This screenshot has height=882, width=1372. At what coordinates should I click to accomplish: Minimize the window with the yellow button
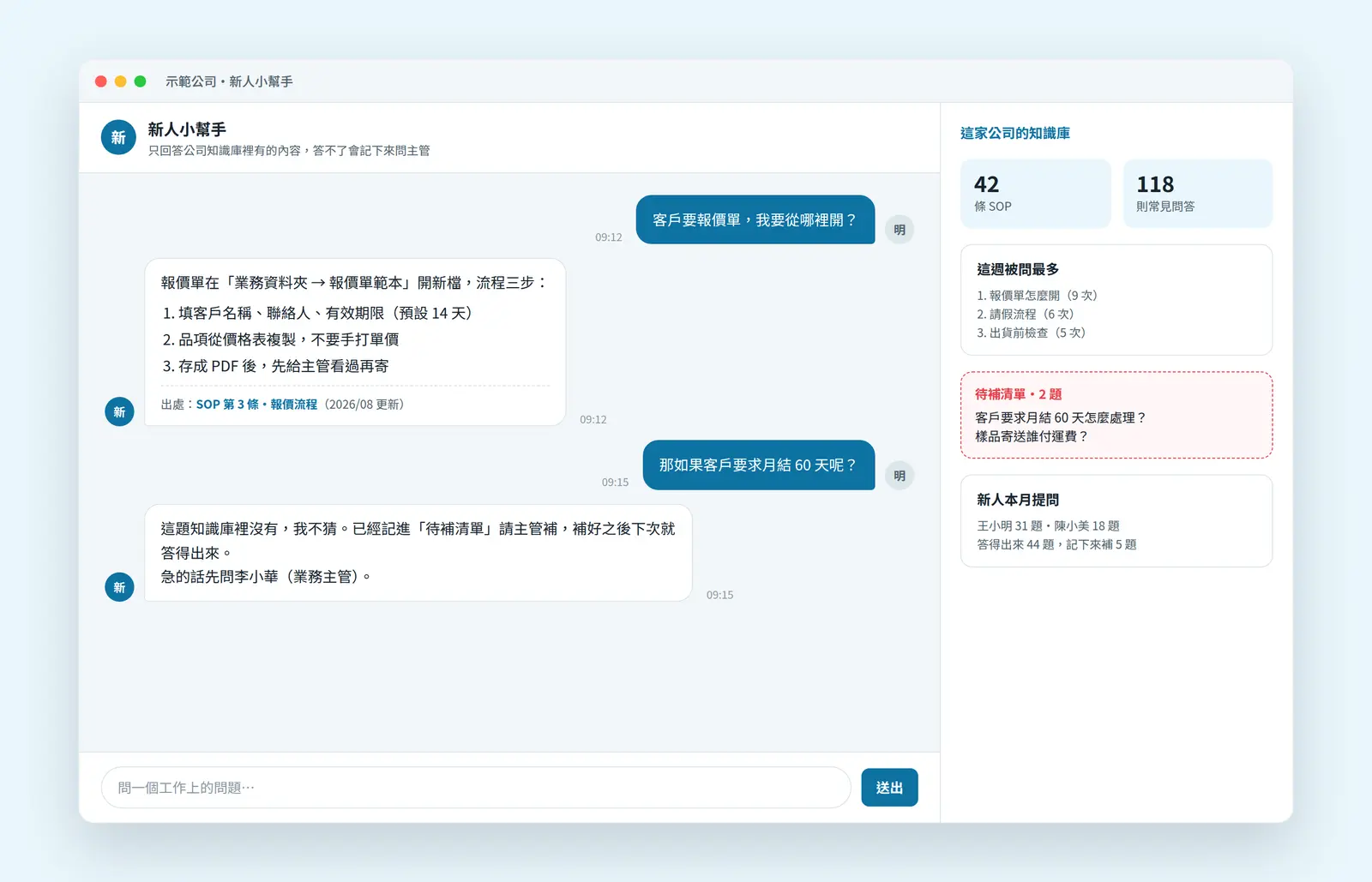pyautogui.click(x=121, y=81)
